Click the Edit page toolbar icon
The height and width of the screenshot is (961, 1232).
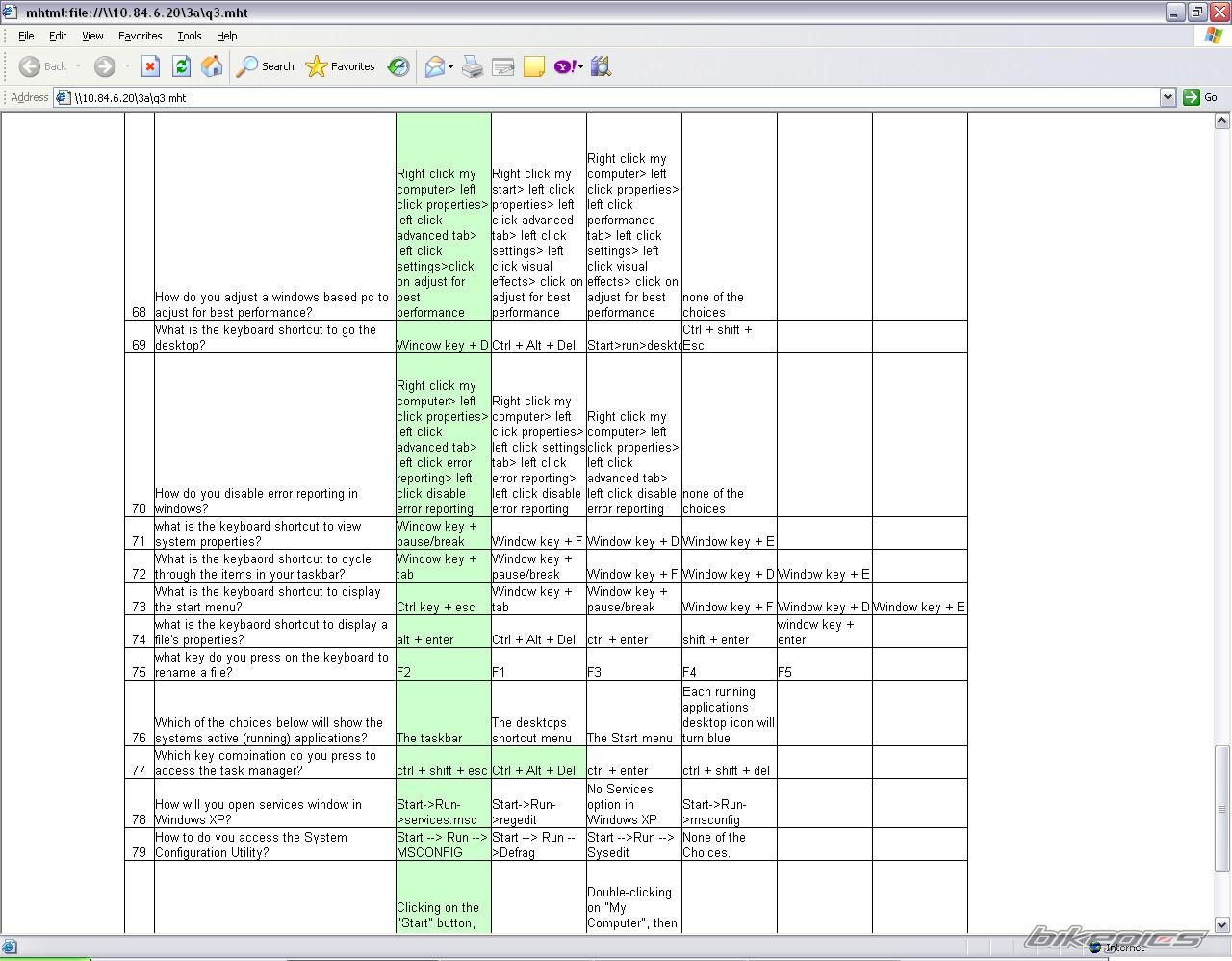pyautogui.click(x=502, y=66)
